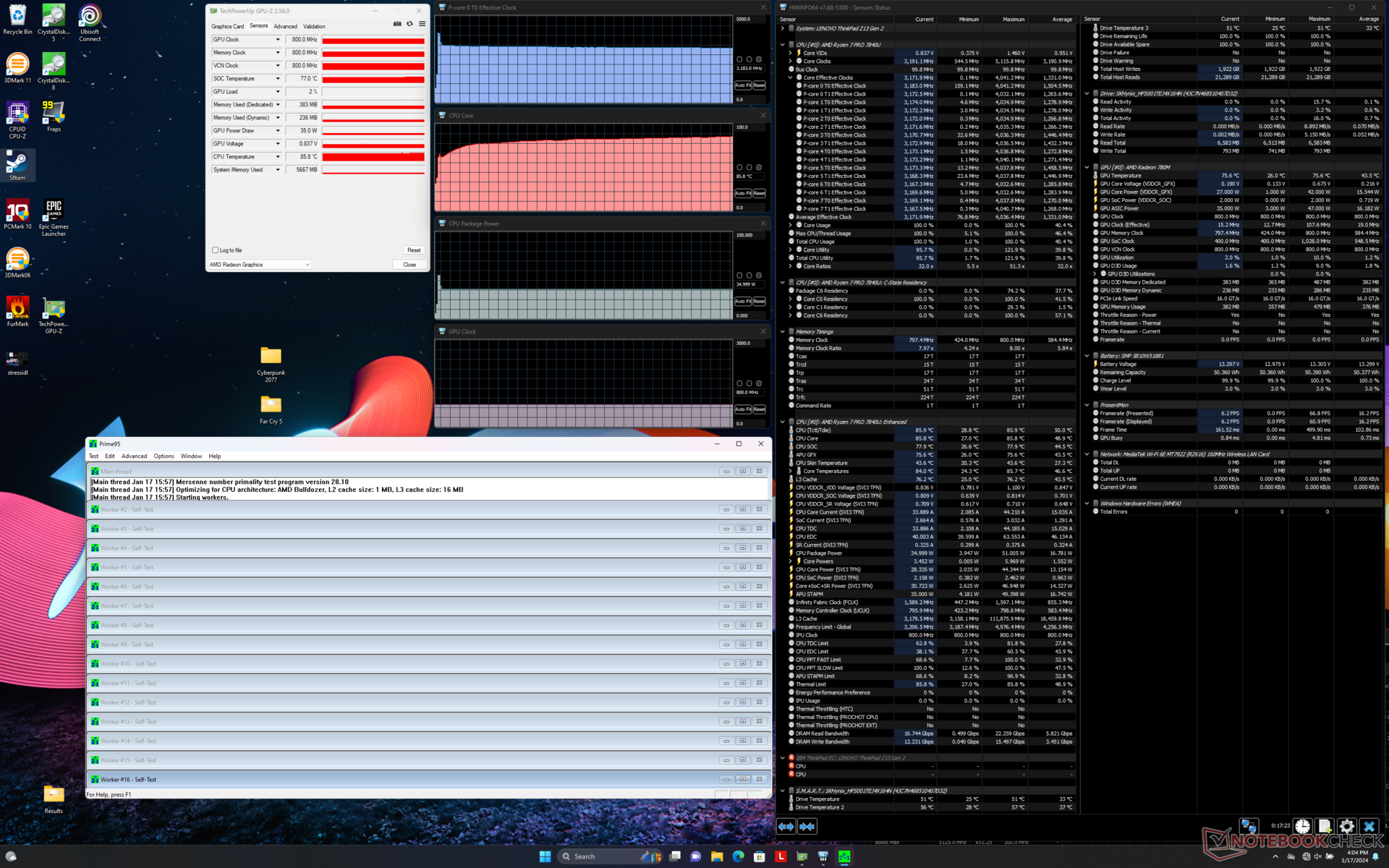Collapse Memory Timings section in HWiNFO

[783, 332]
